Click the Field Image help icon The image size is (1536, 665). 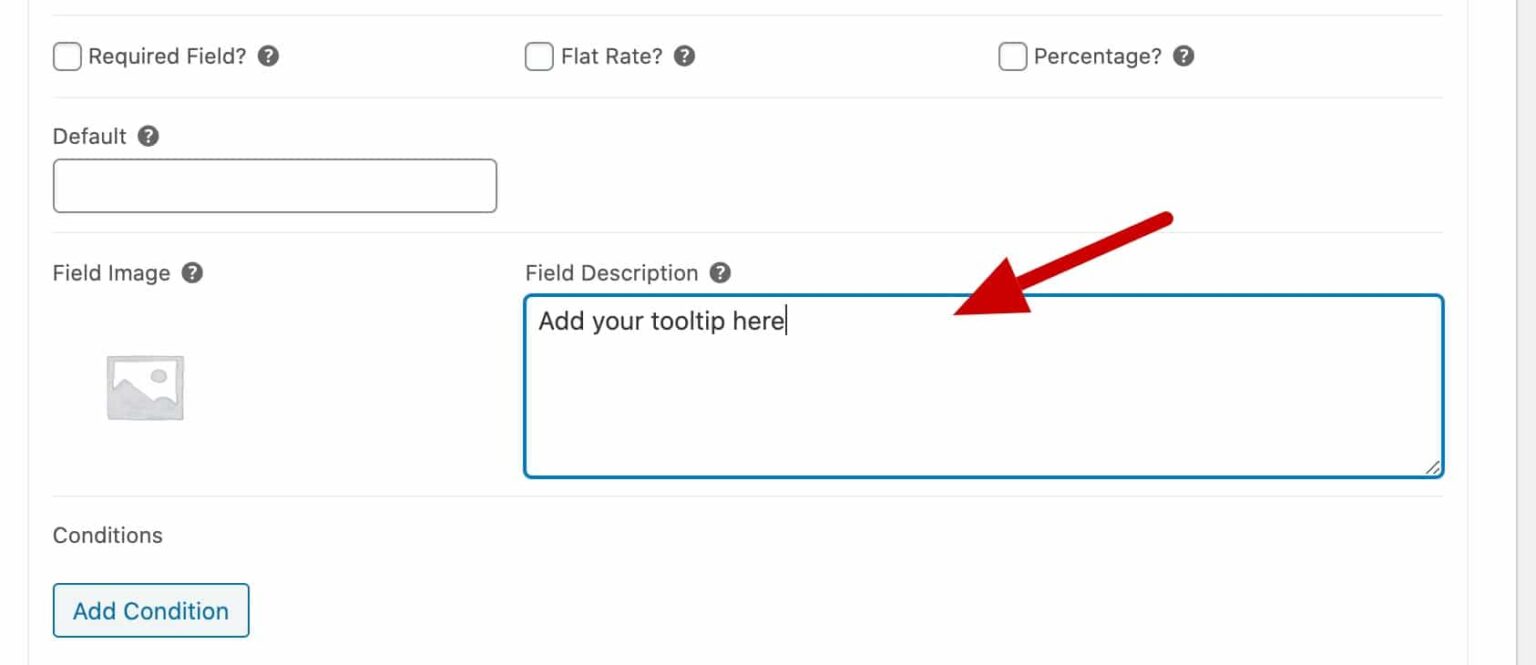pos(195,272)
